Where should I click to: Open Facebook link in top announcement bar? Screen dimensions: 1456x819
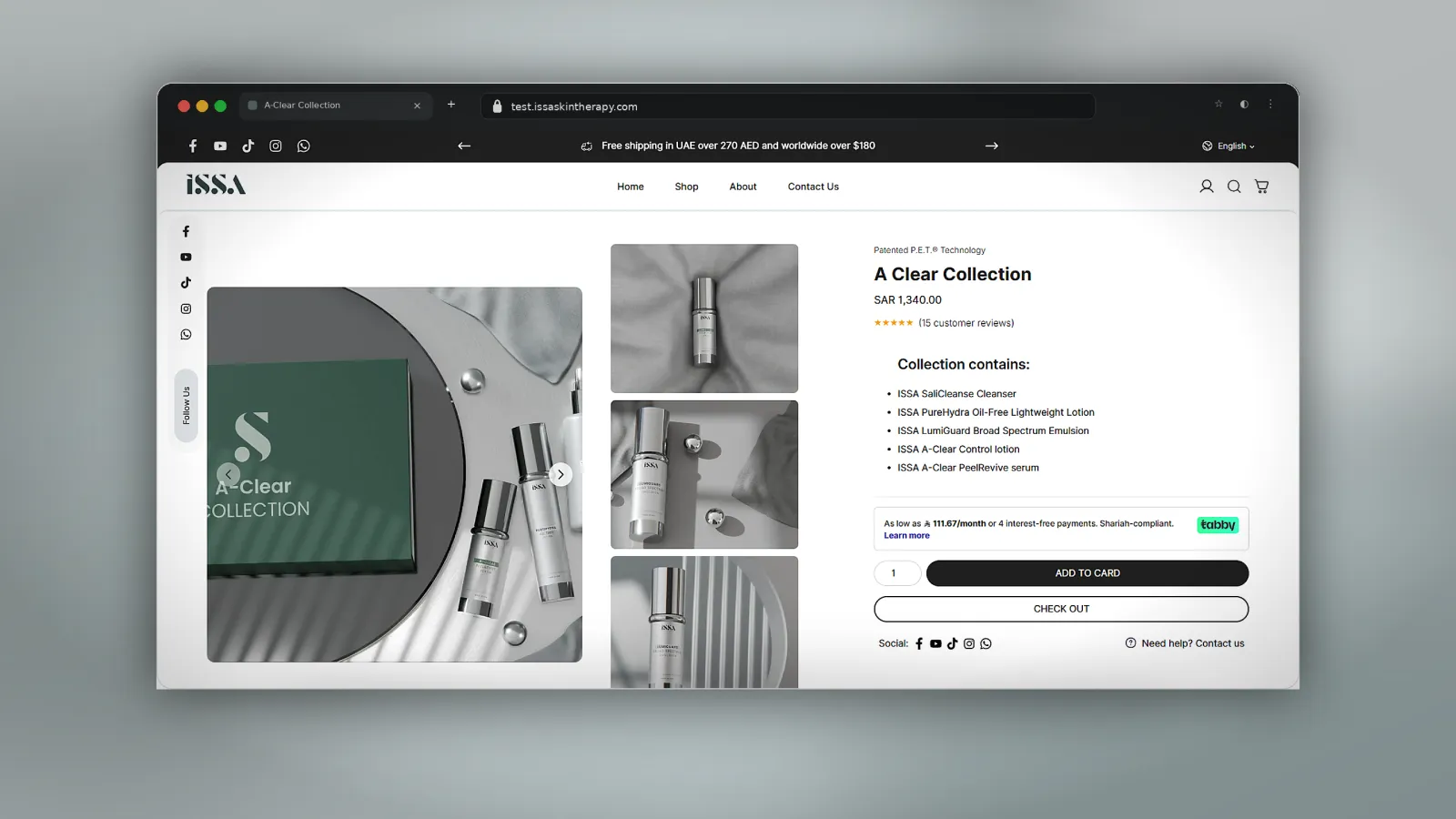pos(193,146)
